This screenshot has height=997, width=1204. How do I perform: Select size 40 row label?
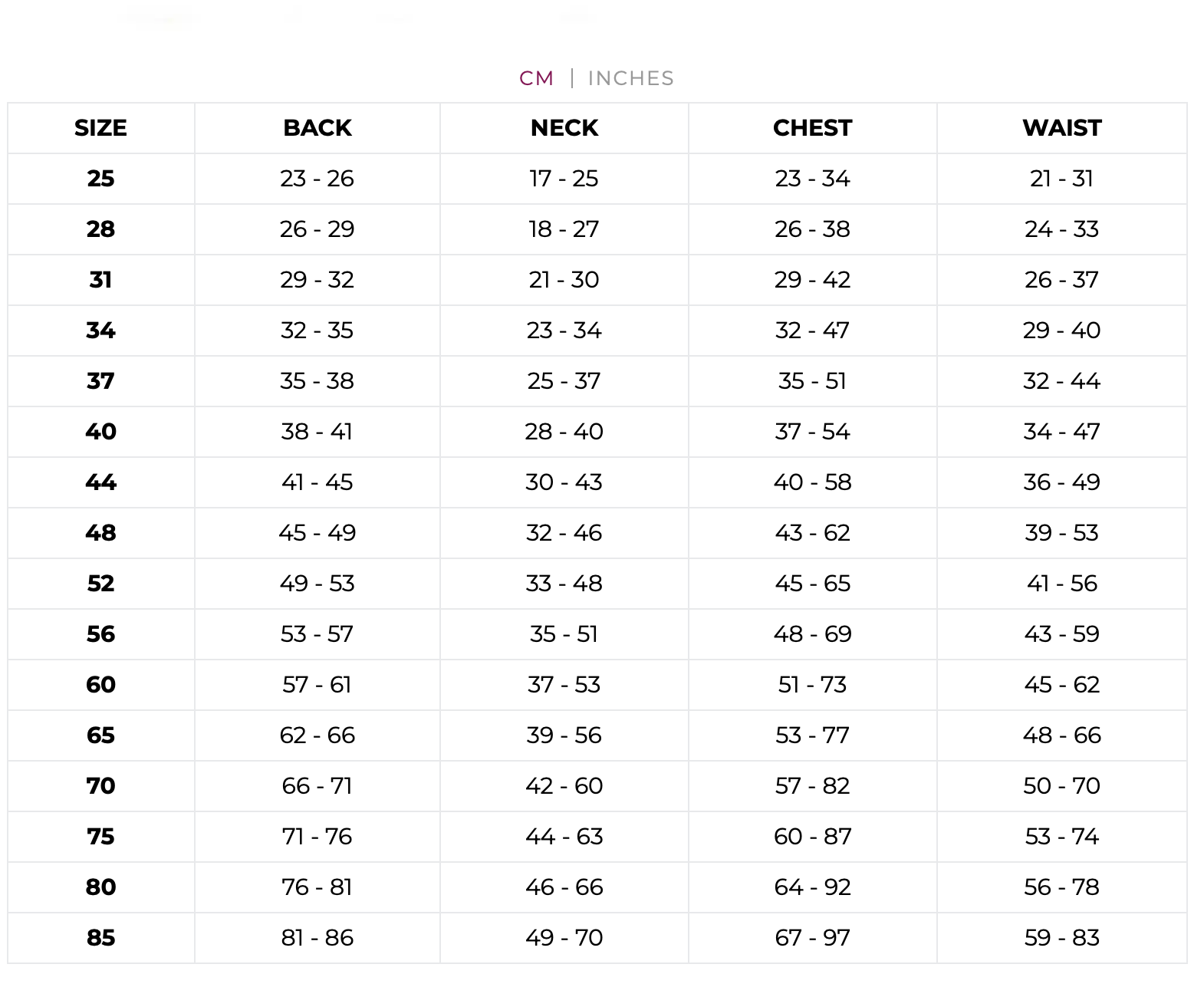[x=100, y=432]
